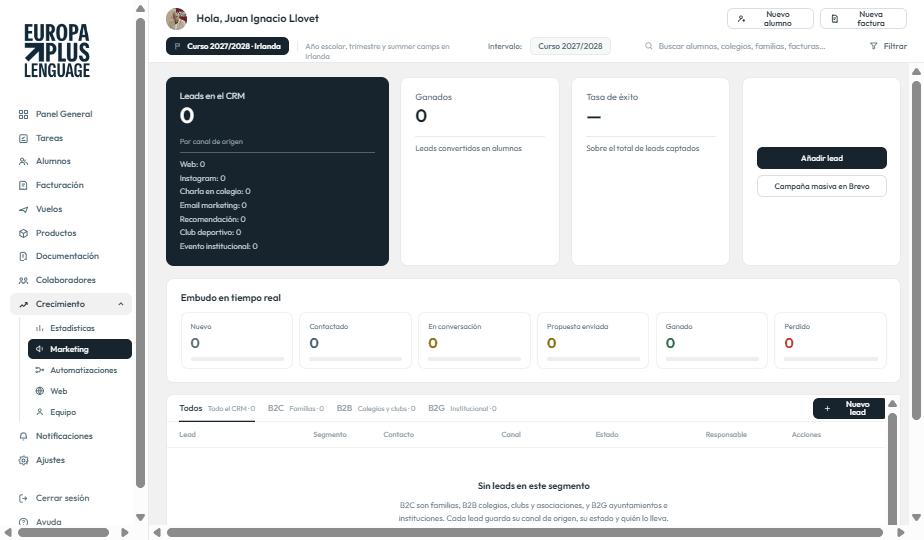Click the Nueva factura document icon
Image resolution: width=924 pixels, height=540 pixels.
[834, 19]
